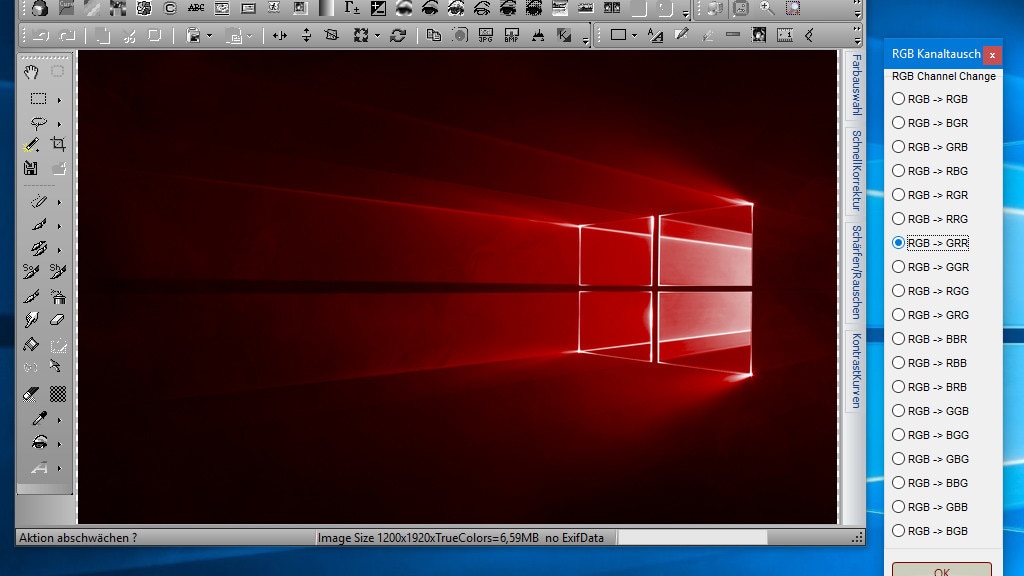The image size is (1024, 576).
Task: Select the Crop tool
Action: coord(58,144)
